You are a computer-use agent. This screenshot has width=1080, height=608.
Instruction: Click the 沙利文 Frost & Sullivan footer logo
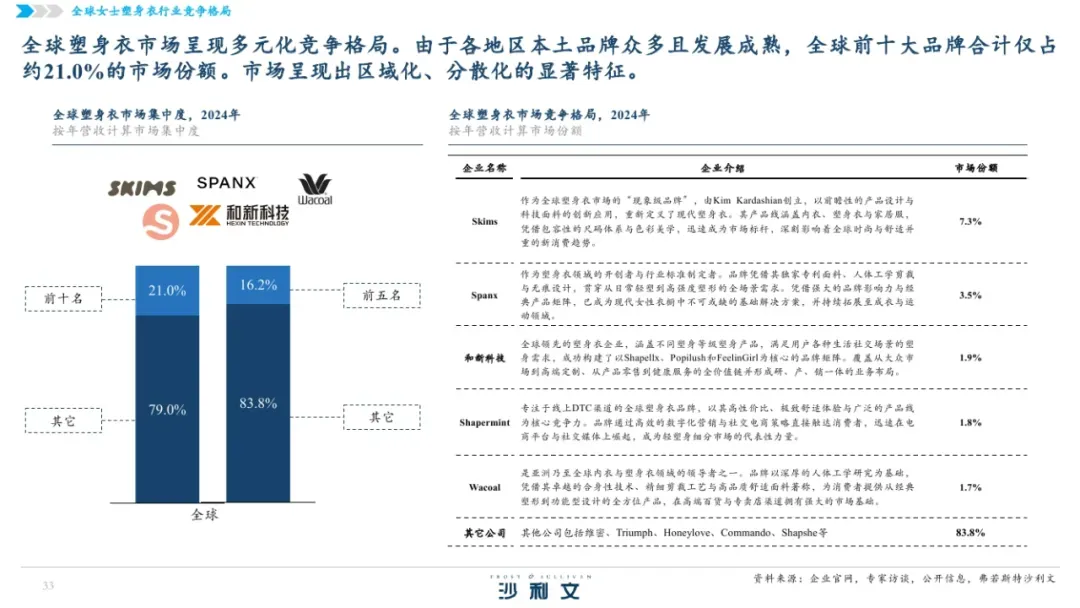(x=541, y=587)
